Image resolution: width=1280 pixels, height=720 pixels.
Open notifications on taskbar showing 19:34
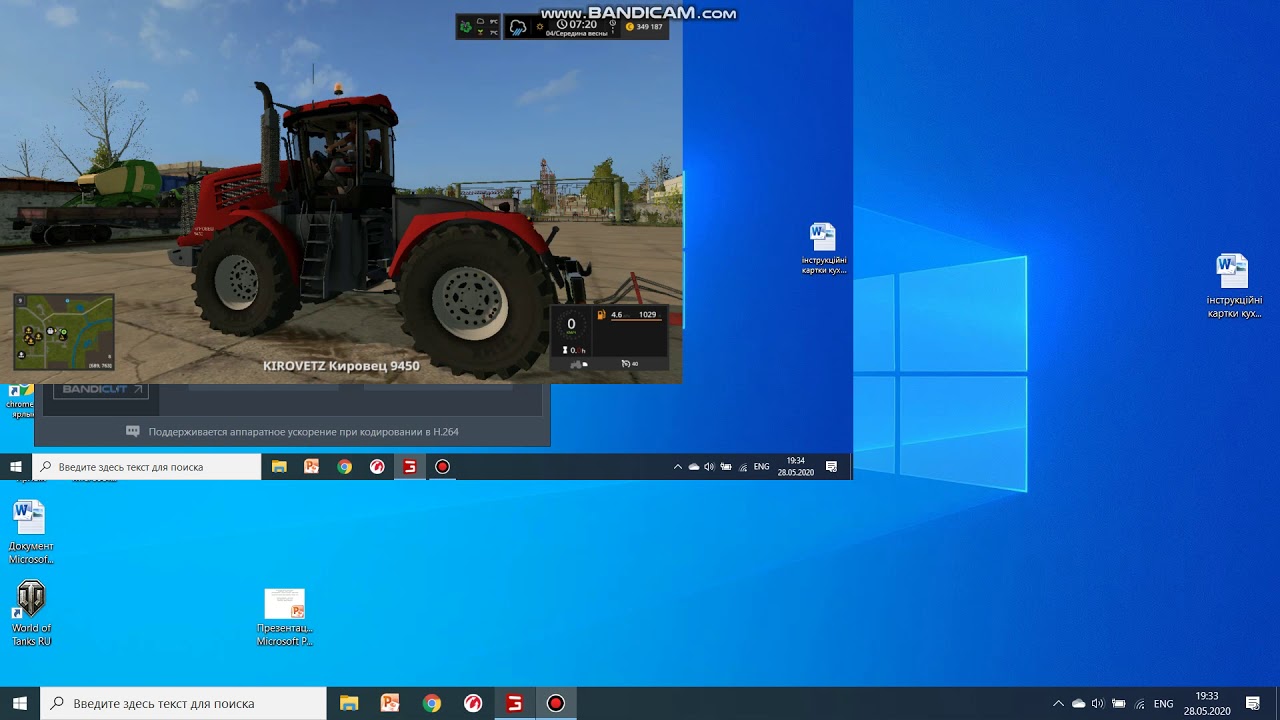[831, 467]
